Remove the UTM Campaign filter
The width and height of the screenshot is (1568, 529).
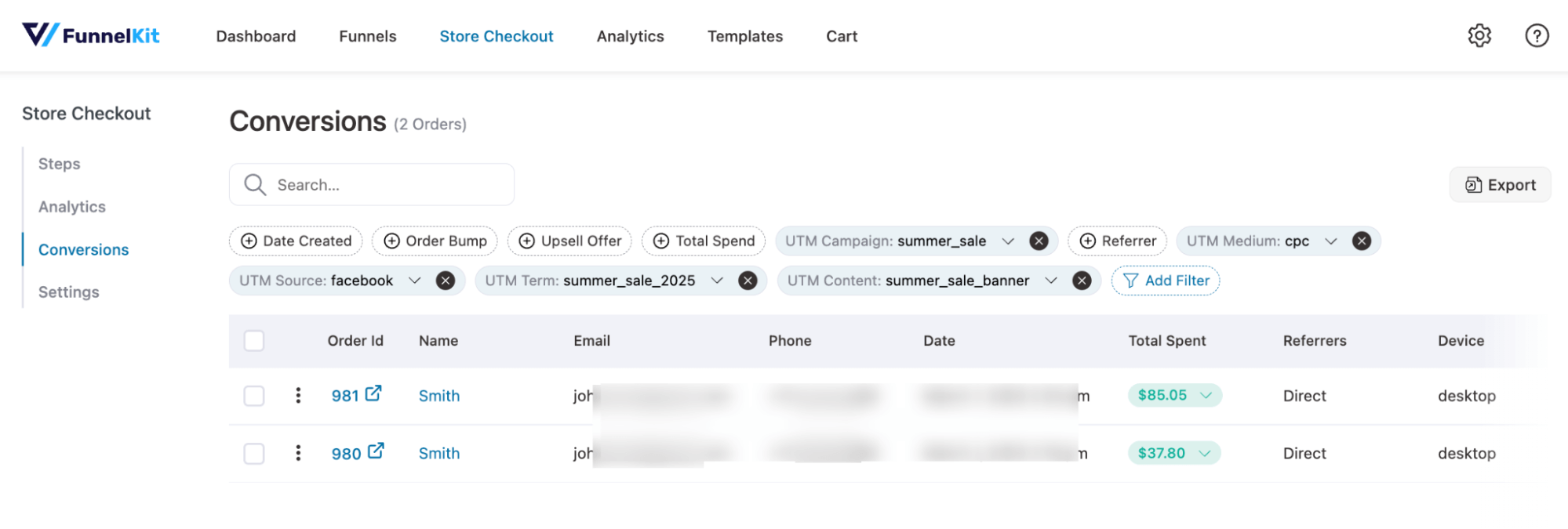pos(1039,241)
